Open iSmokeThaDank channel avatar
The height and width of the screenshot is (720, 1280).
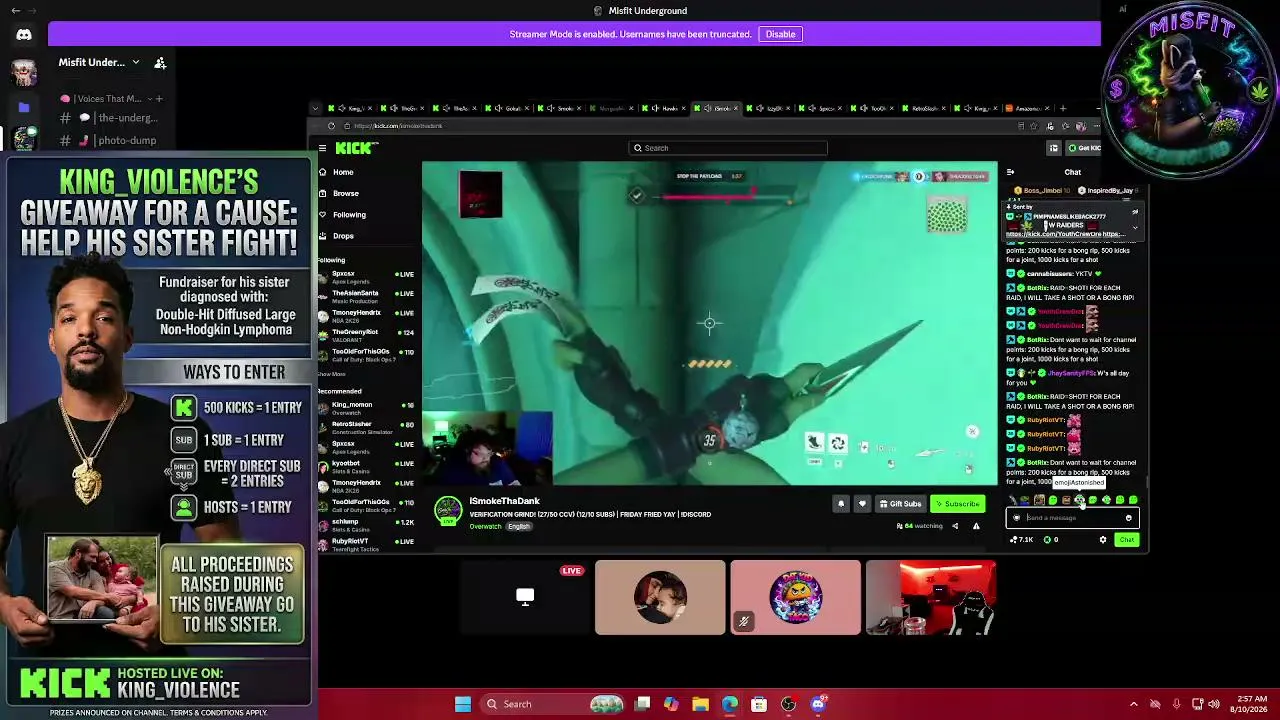pos(448,510)
